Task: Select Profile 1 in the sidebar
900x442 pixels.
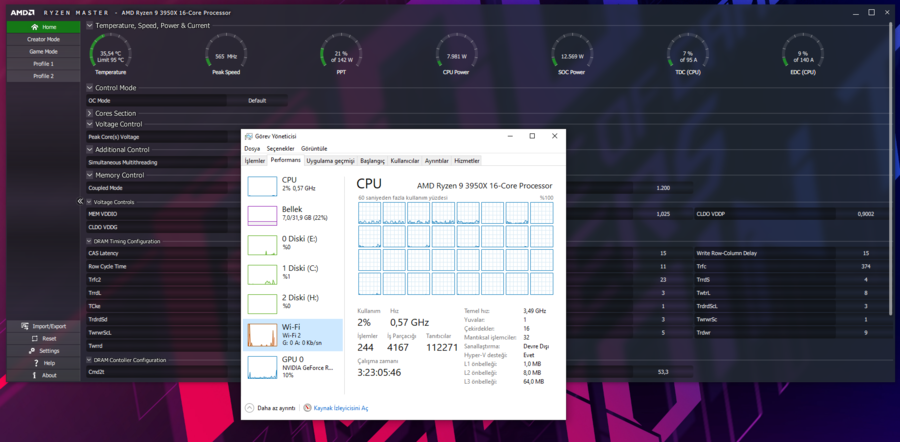Action: [x=44, y=64]
